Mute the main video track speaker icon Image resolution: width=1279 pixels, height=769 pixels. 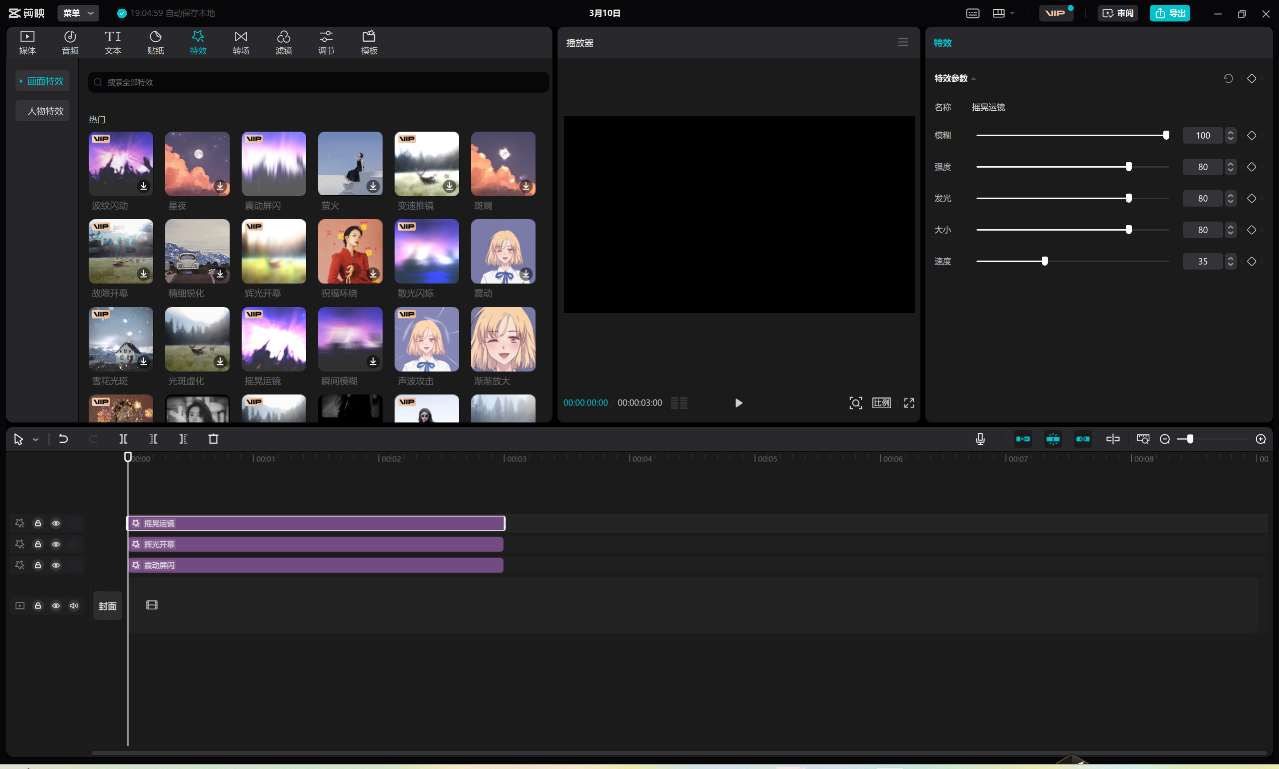[x=73, y=605]
